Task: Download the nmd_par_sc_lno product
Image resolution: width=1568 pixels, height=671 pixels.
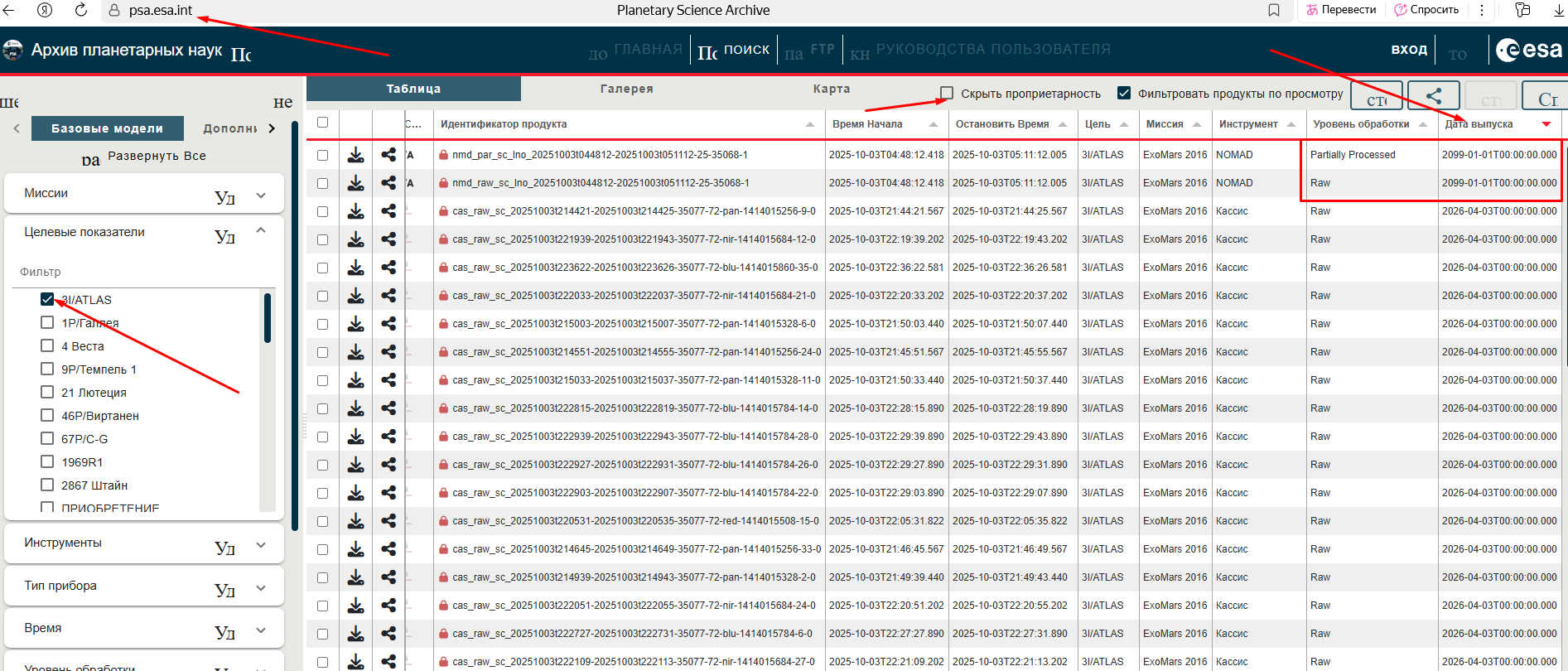Action: pos(355,155)
